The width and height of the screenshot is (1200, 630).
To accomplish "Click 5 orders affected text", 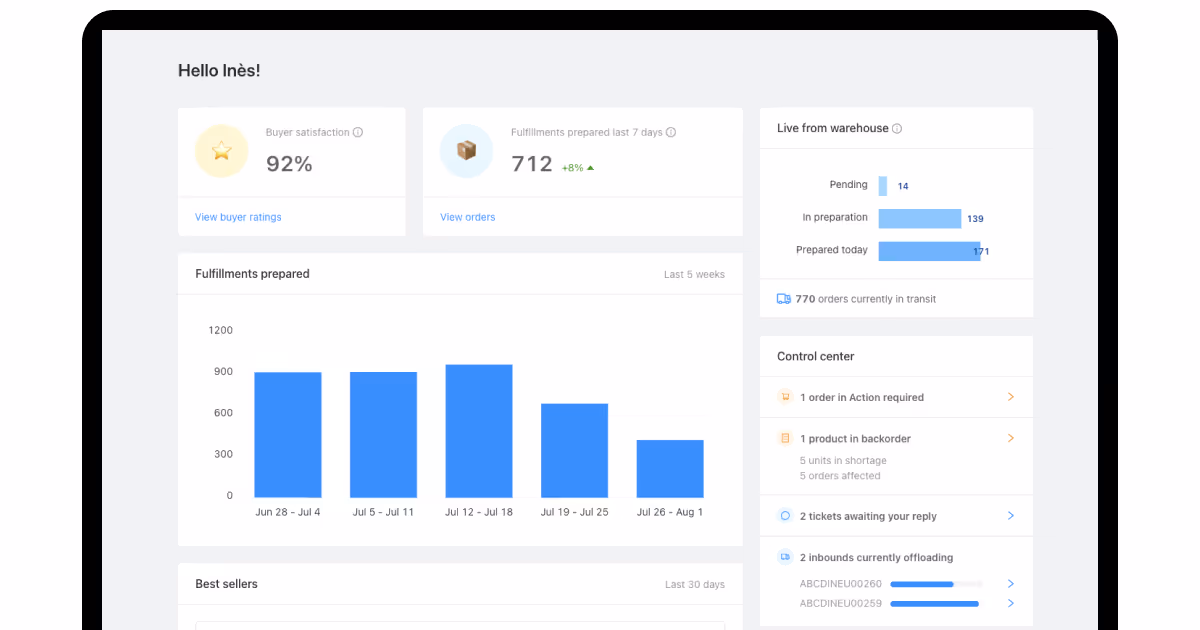I will click(x=840, y=476).
